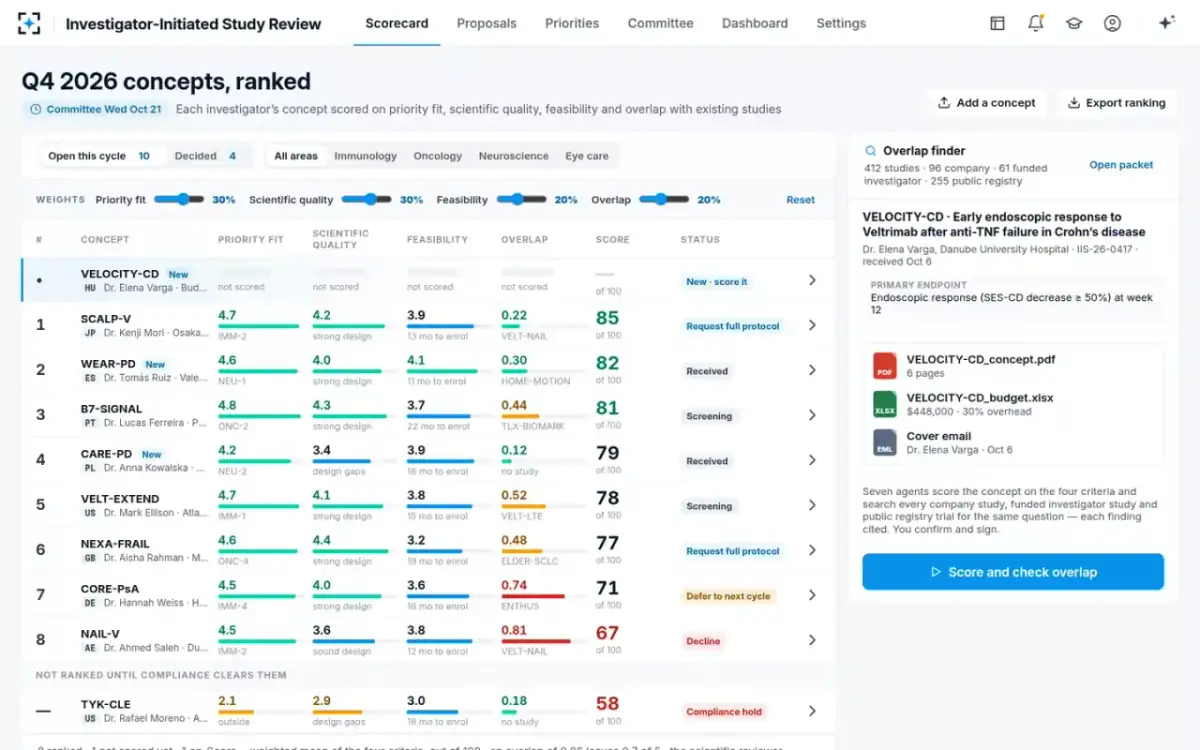Click SCALP-V Request full protocol status

[733, 326]
